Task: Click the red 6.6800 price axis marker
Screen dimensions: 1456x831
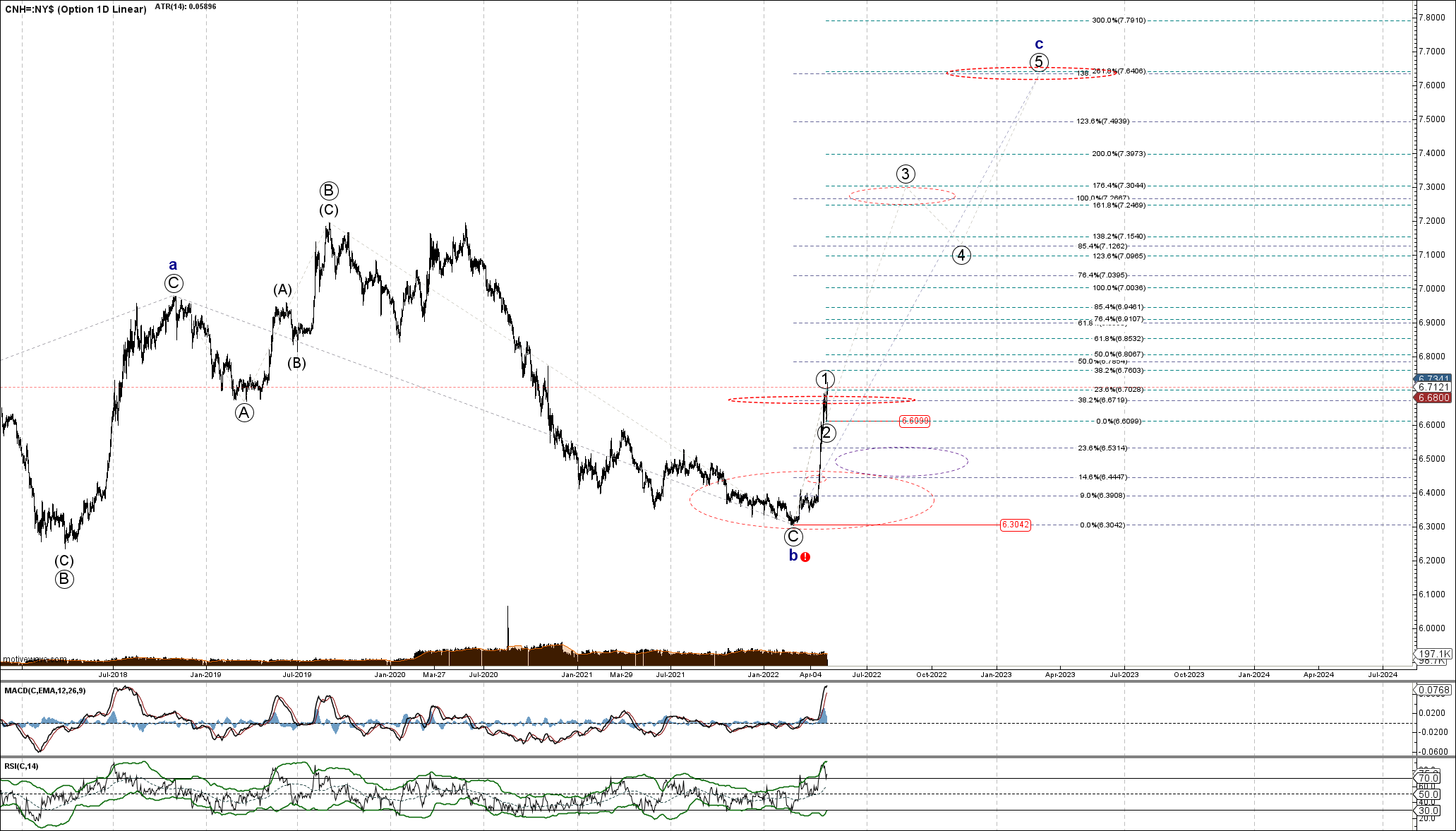Action: (1434, 397)
